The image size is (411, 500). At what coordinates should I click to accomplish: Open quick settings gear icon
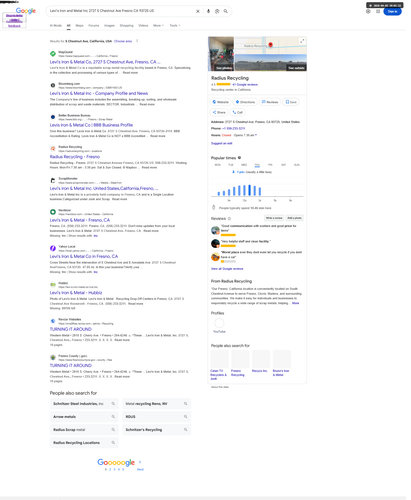click(x=368, y=11)
